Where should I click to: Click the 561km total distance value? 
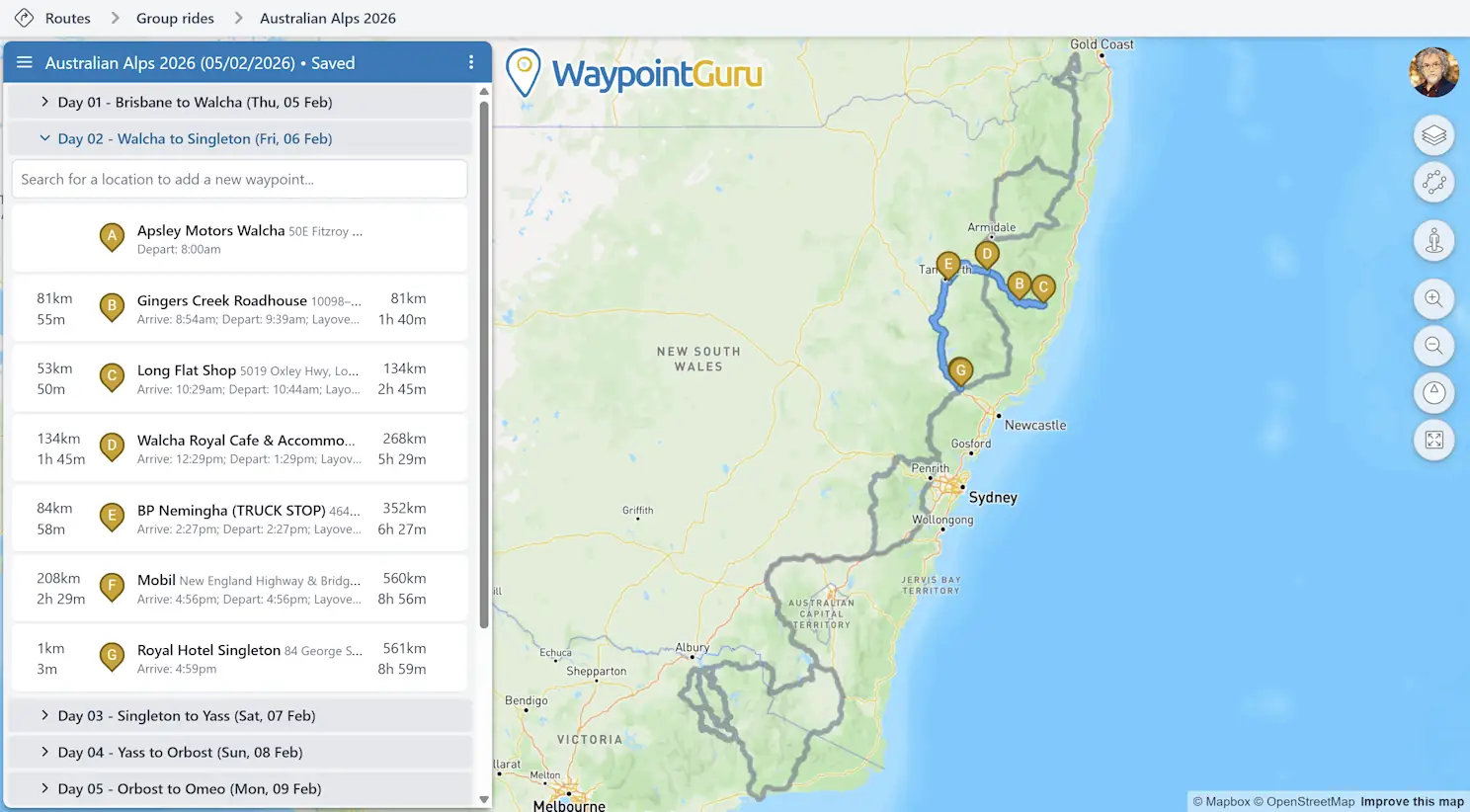tap(404, 648)
